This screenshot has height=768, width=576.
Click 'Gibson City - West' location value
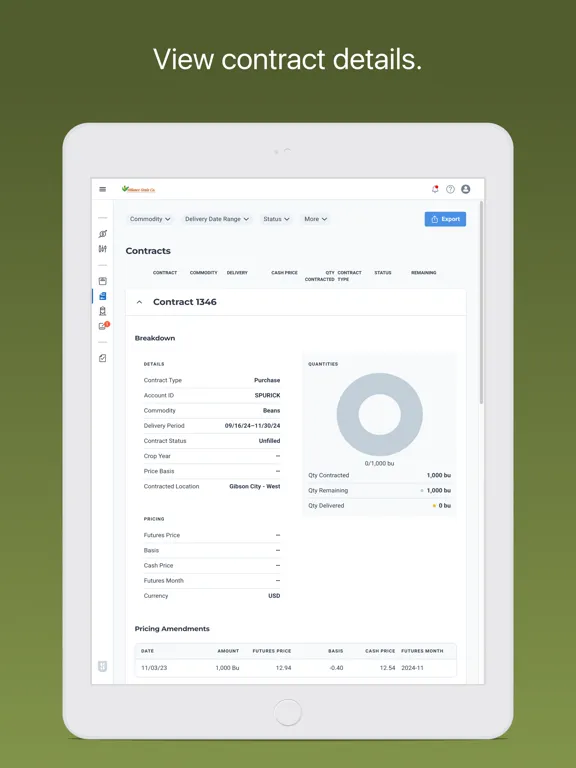pyautogui.click(x=255, y=486)
